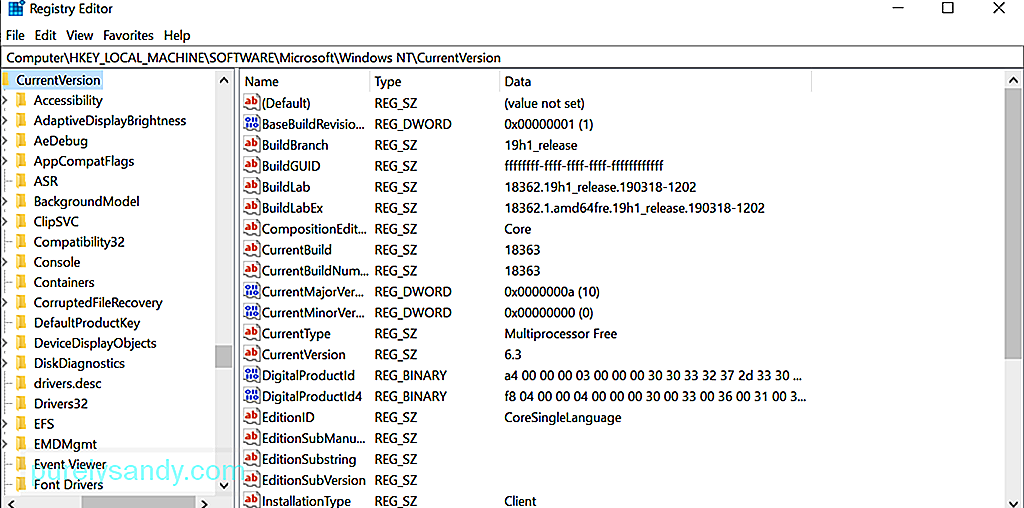Select the drivers.desc tree key
The height and width of the screenshot is (508, 1024).
click(x=67, y=383)
